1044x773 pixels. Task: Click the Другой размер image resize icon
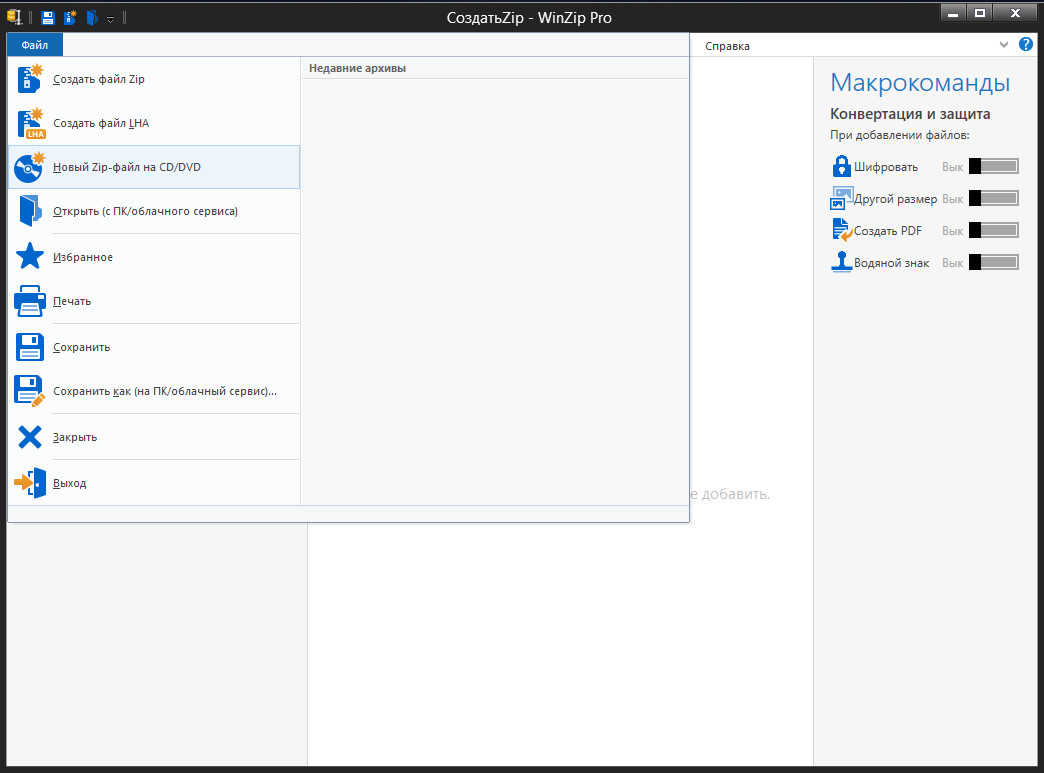pyautogui.click(x=842, y=198)
